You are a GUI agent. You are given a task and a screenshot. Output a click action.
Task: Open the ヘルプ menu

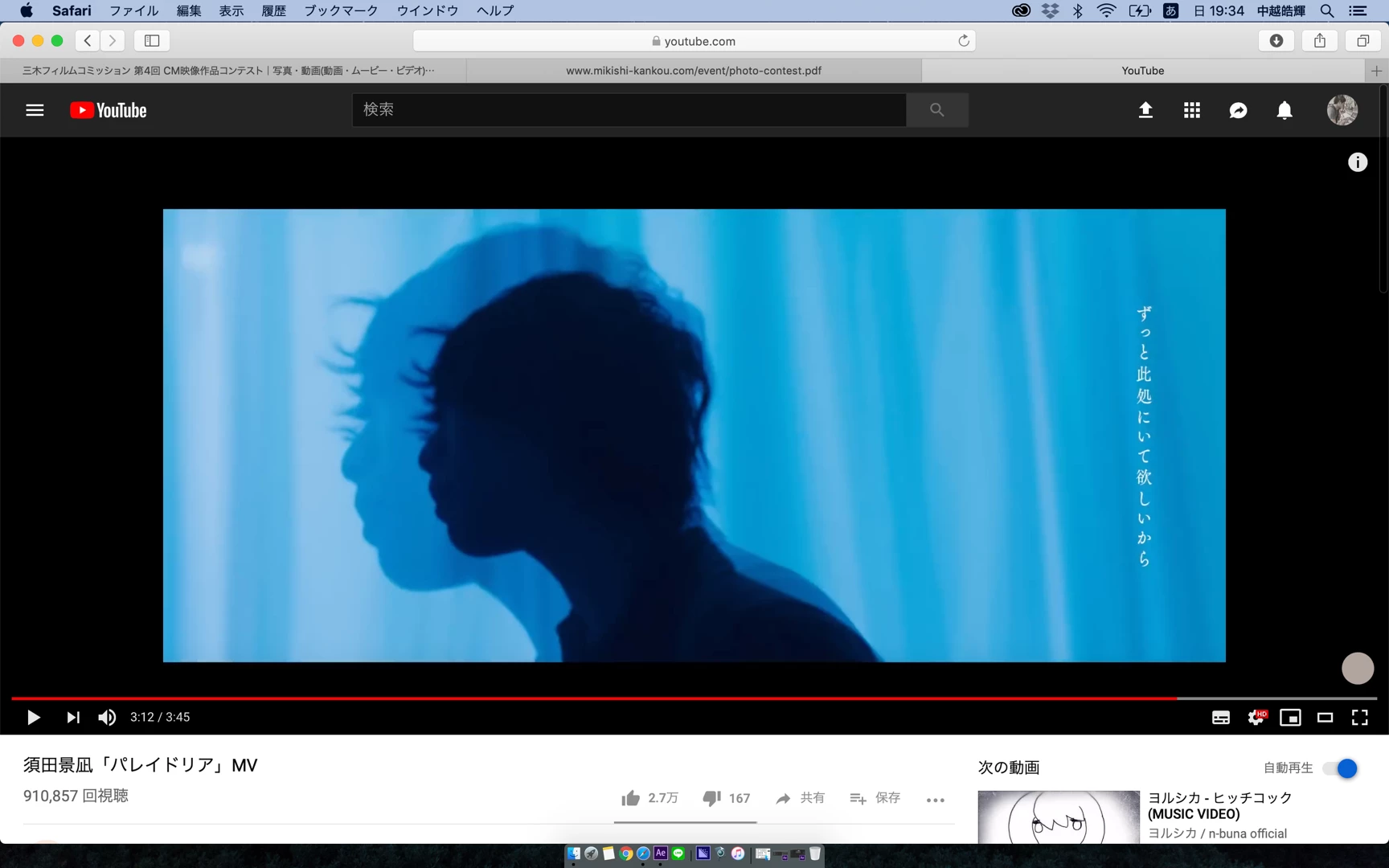[495, 10]
